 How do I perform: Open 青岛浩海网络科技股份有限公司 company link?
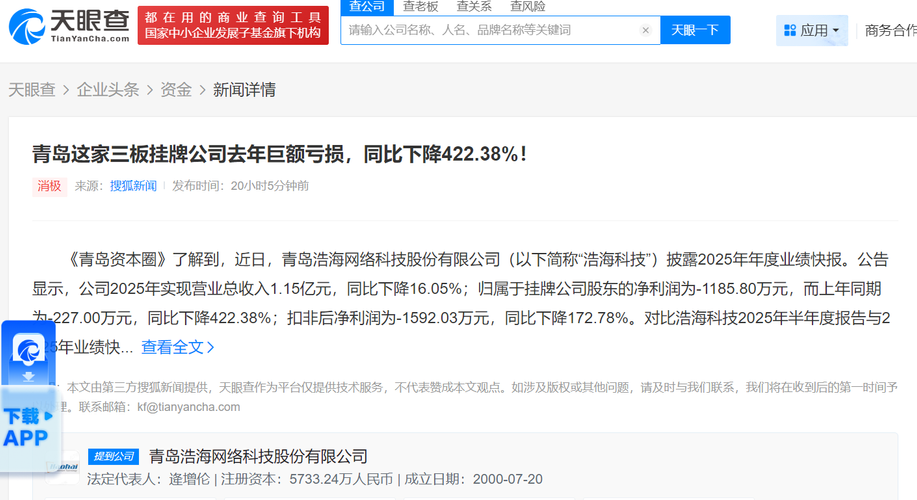click(258, 456)
